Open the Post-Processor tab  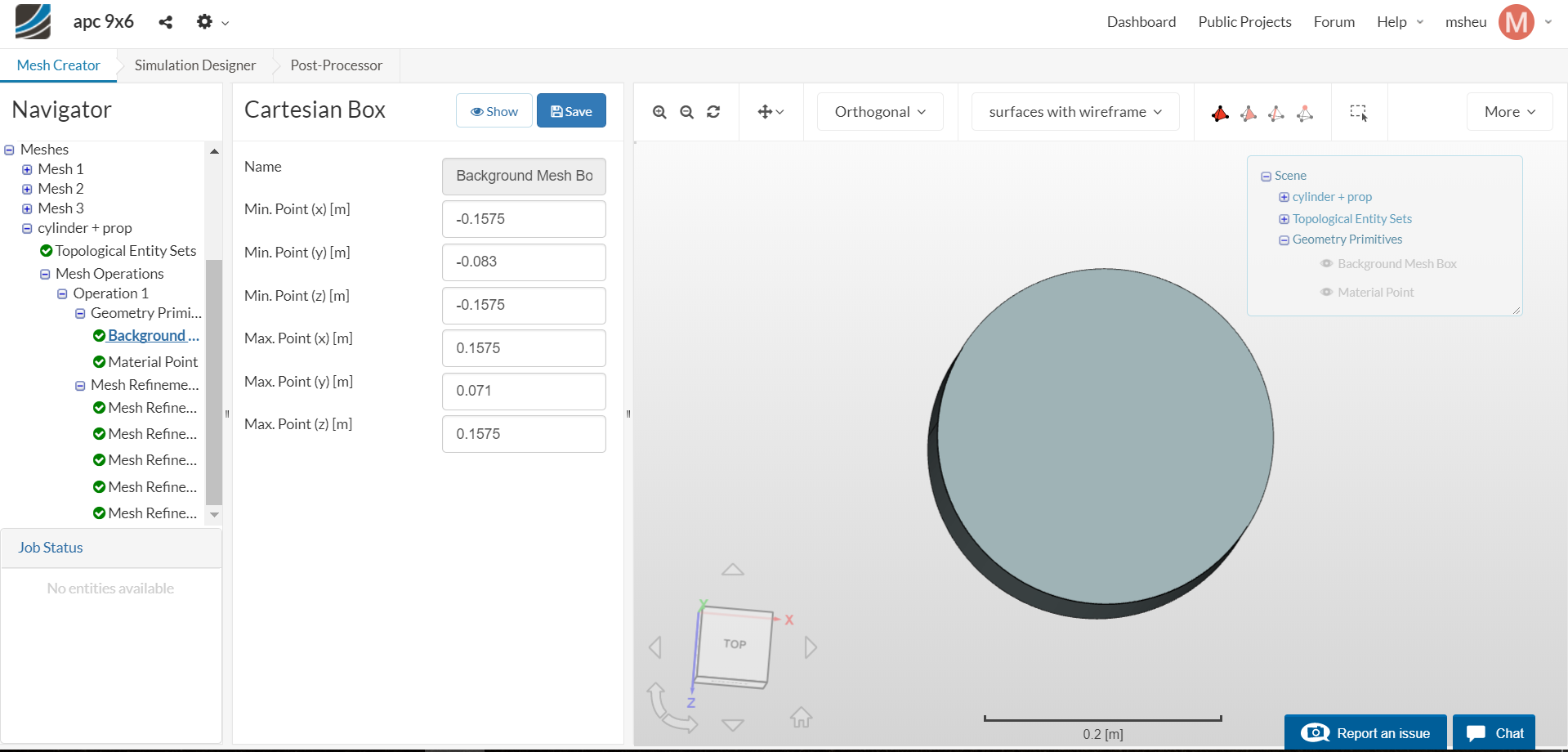(x=336, y=65)
